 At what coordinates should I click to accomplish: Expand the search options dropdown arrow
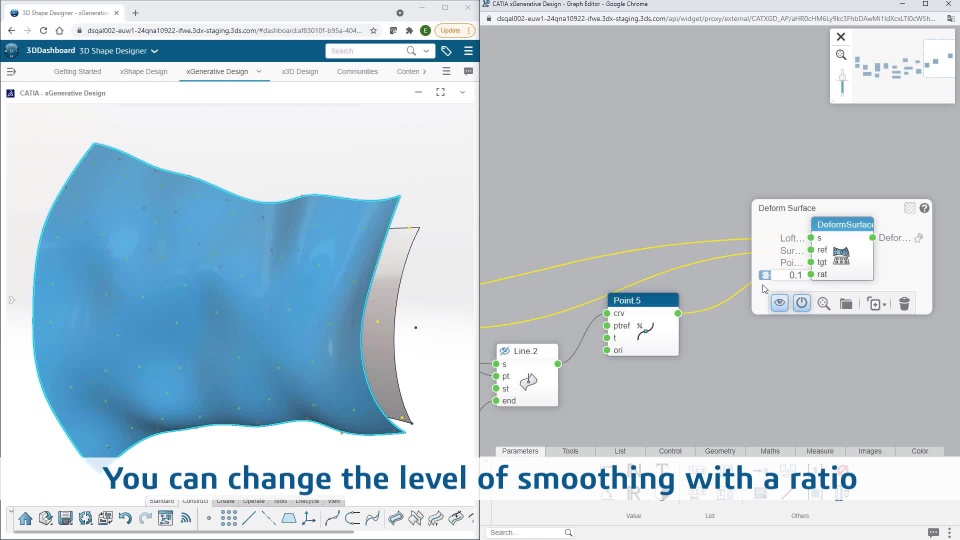click(x=426, y=51)
